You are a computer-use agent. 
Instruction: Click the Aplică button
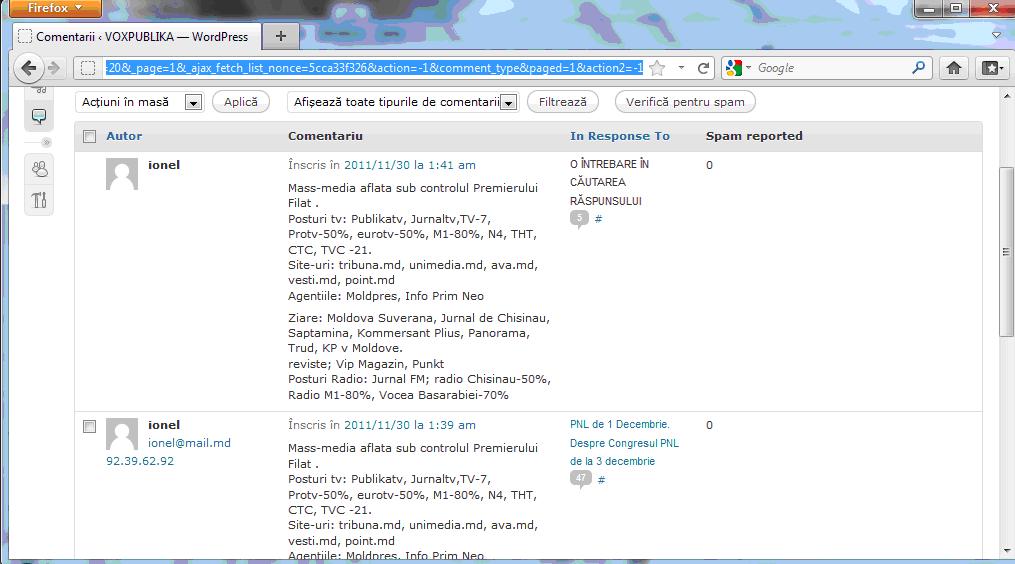point(241,102)
